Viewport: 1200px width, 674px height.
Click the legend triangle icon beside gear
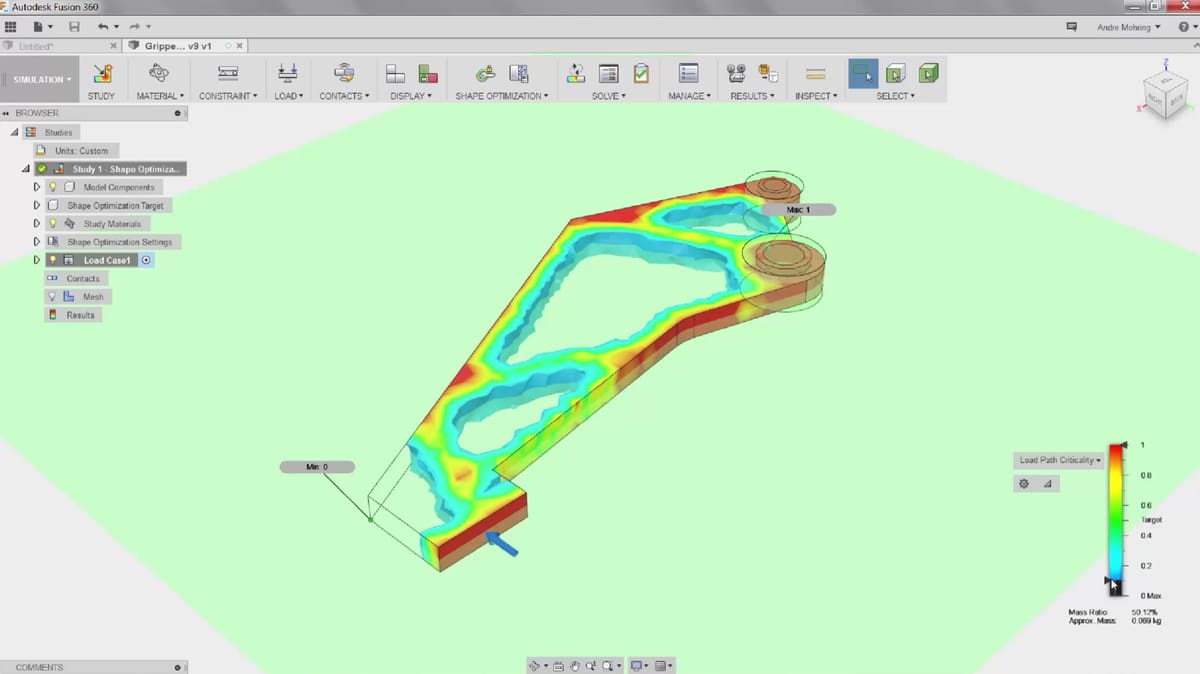click(x=1047, y=483)
